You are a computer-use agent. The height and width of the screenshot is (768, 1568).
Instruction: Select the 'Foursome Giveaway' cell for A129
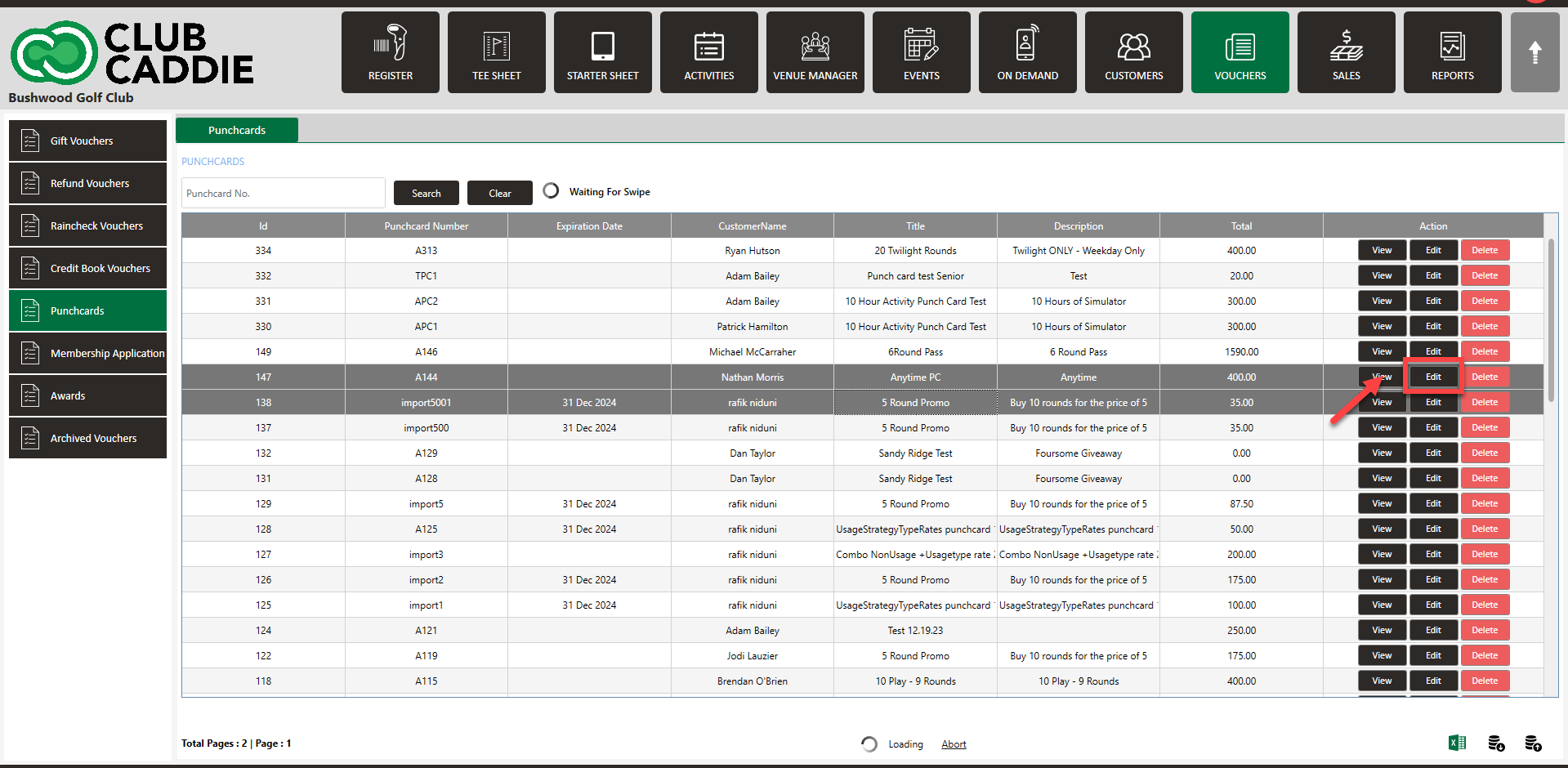(1079, 453)
